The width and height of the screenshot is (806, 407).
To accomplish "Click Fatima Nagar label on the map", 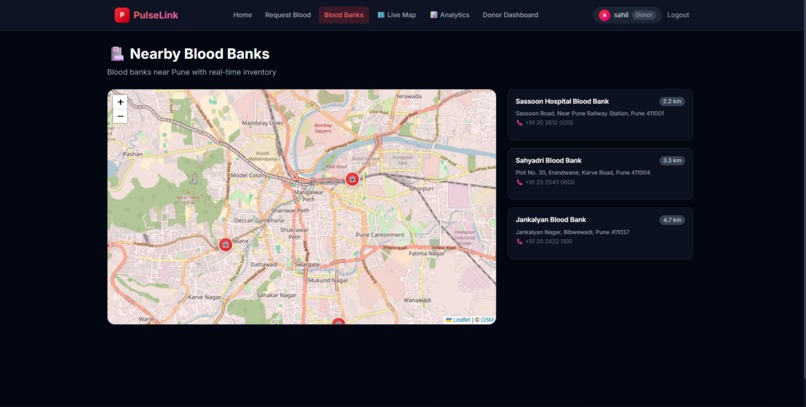I will [427, 253].
